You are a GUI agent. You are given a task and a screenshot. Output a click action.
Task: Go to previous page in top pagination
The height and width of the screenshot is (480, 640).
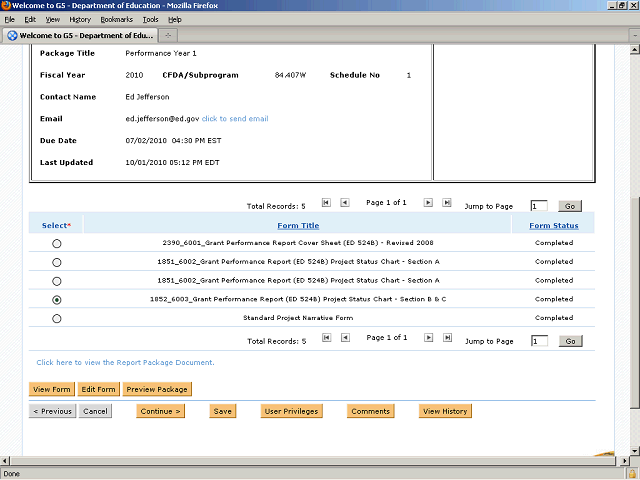coord(344,202)
